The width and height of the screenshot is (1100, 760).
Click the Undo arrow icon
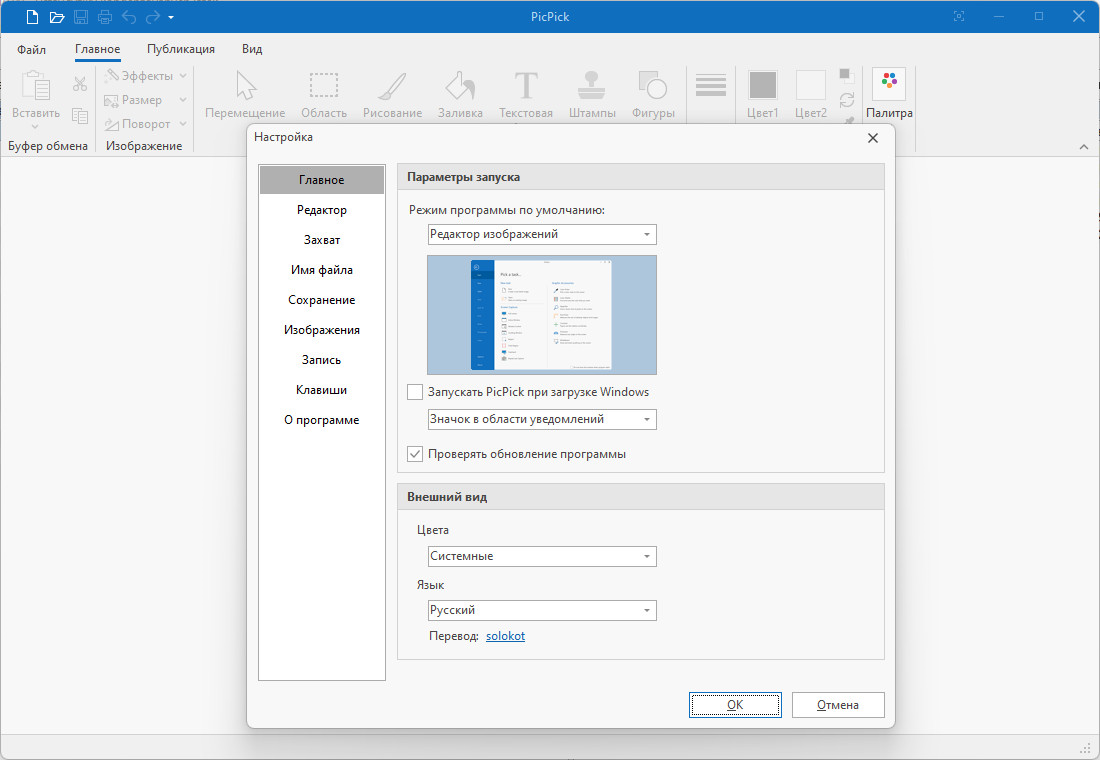click(x=129, y=17)
